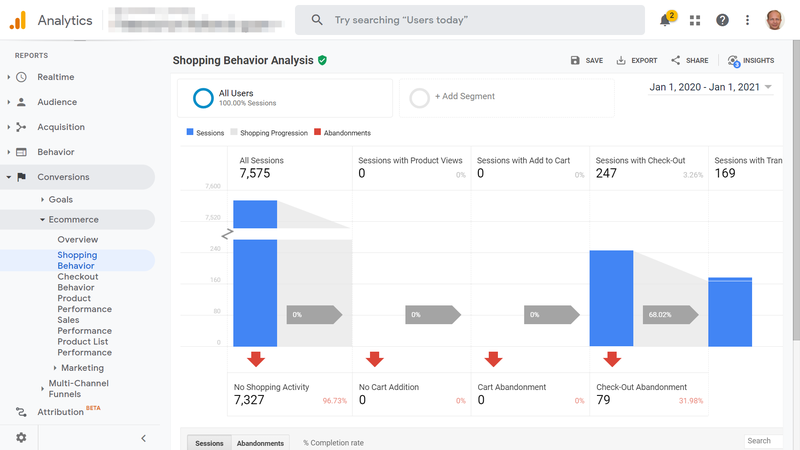
Task: Click the Sessions with Check-Out blue bar
Action: tap(611, 298)
